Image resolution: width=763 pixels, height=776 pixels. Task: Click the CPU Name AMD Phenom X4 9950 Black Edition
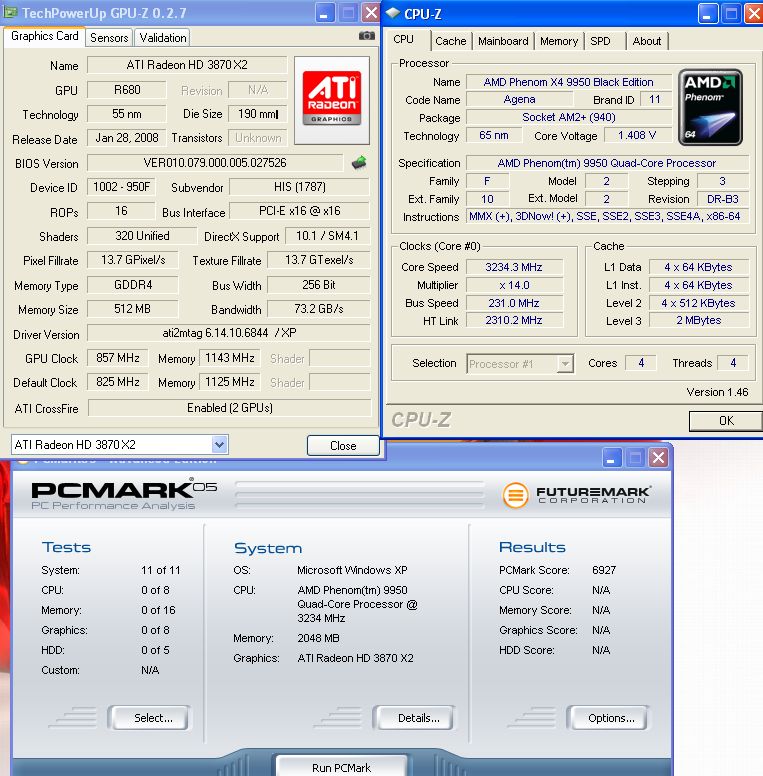(x=569, y=82)
